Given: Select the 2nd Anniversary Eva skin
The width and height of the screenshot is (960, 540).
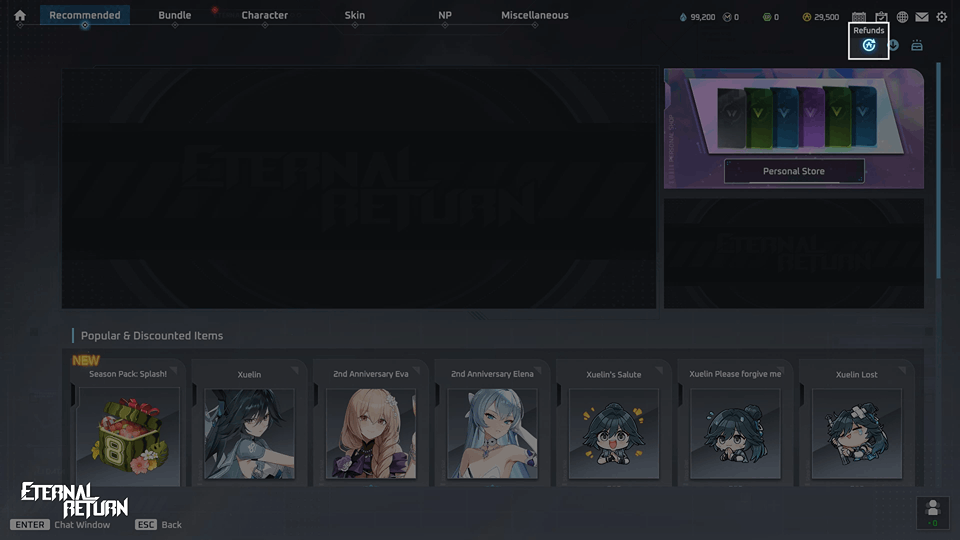Looking at the screenshot, I should [x=370, y=422].
